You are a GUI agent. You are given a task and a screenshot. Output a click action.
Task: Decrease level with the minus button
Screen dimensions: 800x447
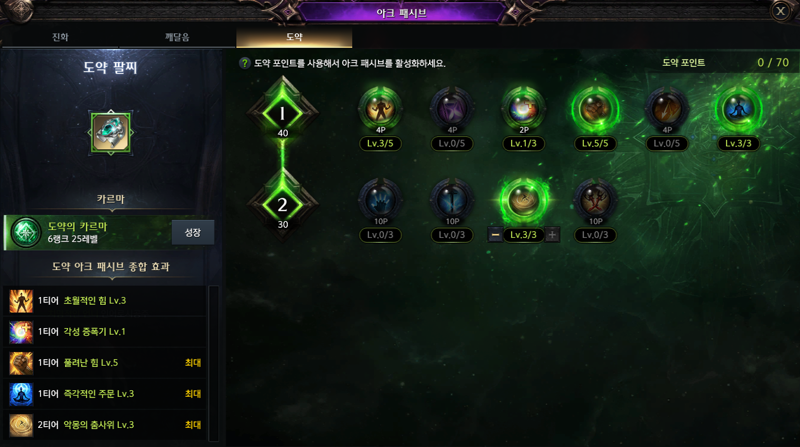pos(495,235)
